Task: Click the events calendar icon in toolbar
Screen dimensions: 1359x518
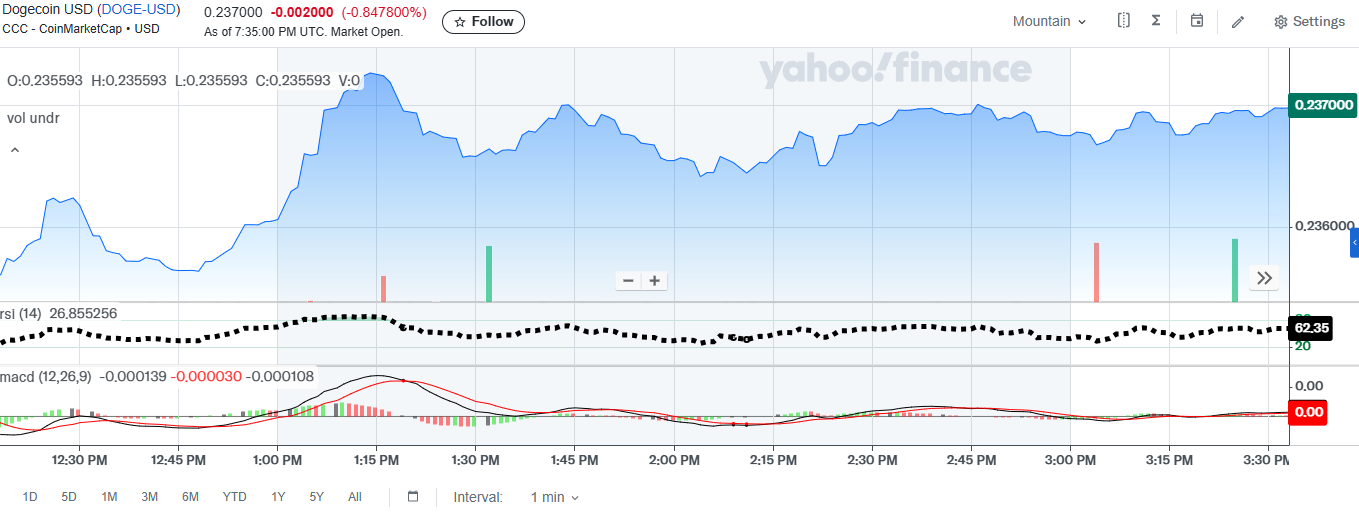Action: tap(1197, 21)
